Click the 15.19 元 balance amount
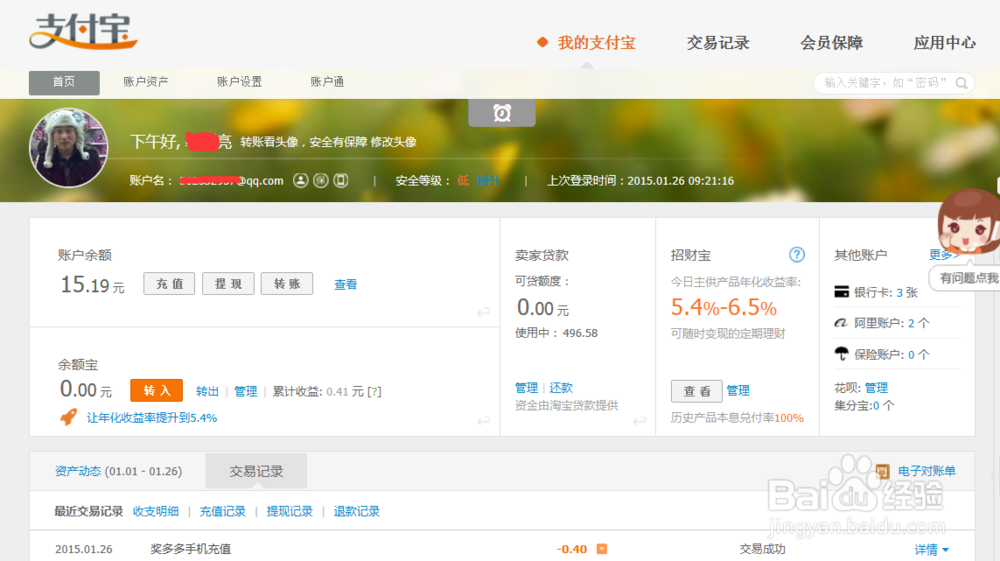1000x561 pixels. pyautogui.click(x=92, y=285)
